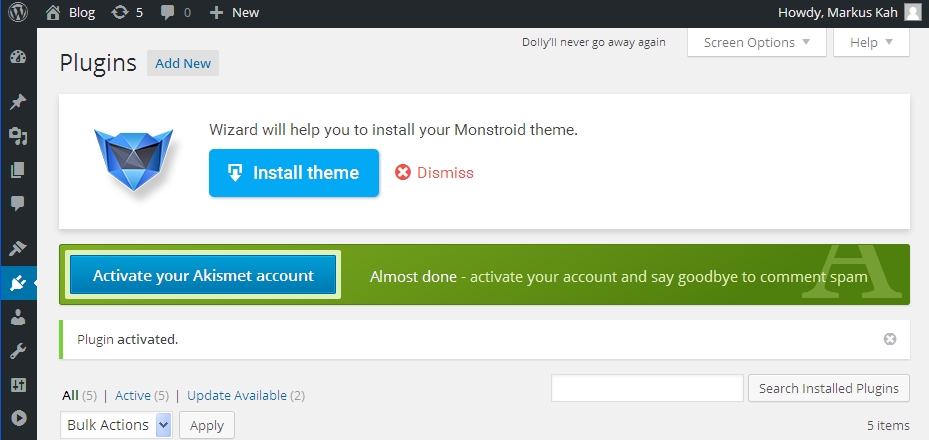This screenshot has width=929, height=440.
Task: Open Appearance via the paintbrush icon
Action: click(x=18, y=249)
